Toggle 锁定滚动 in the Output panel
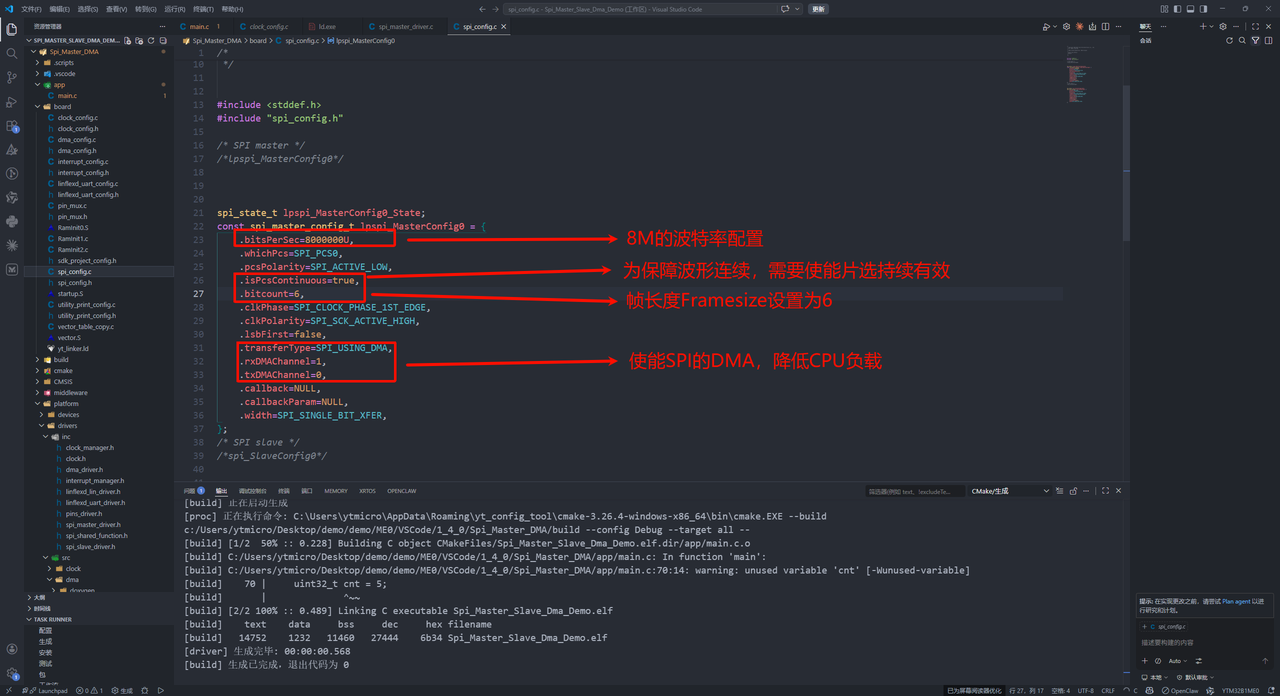 (x=1073, y=490)
